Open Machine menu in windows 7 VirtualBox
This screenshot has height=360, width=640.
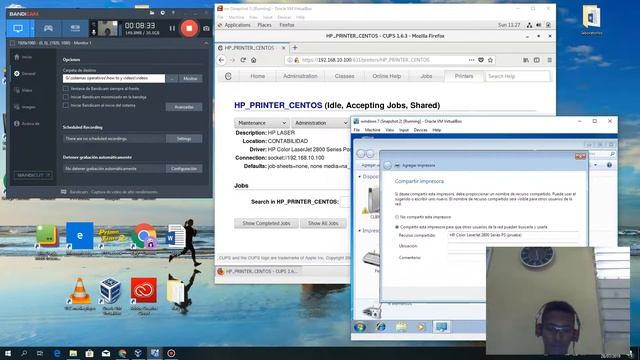click(372, 130)
